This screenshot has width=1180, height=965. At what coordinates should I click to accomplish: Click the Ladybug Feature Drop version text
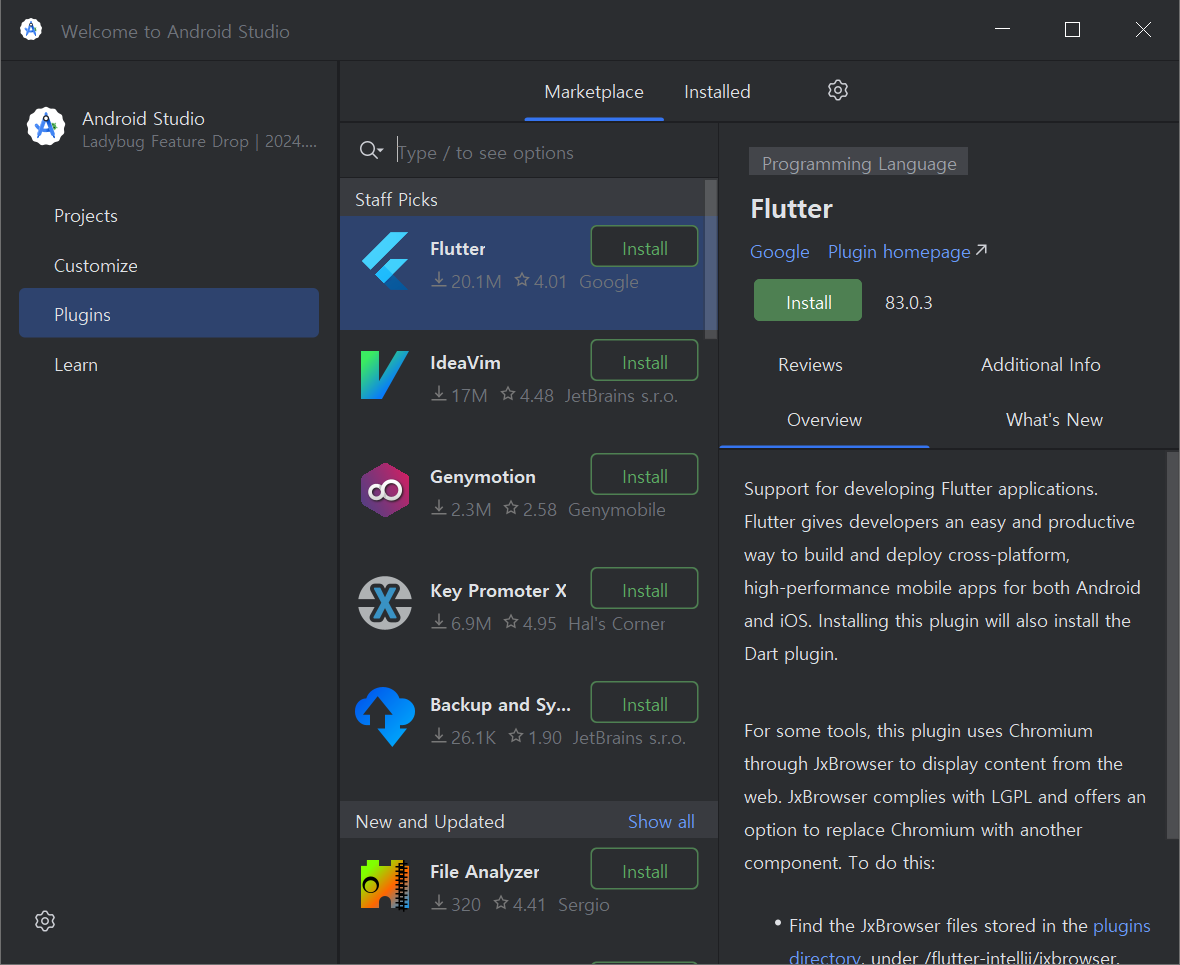tap(199, 142)
